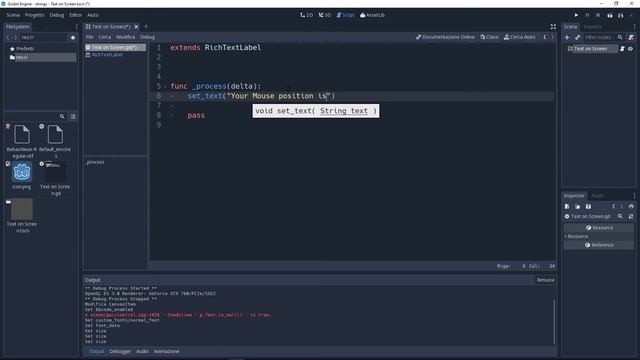Viewport: 640px width, 360px height.
Task: Open the script attached to Text on Screen node
Action: pyautogui.click(x=622, y=49)
